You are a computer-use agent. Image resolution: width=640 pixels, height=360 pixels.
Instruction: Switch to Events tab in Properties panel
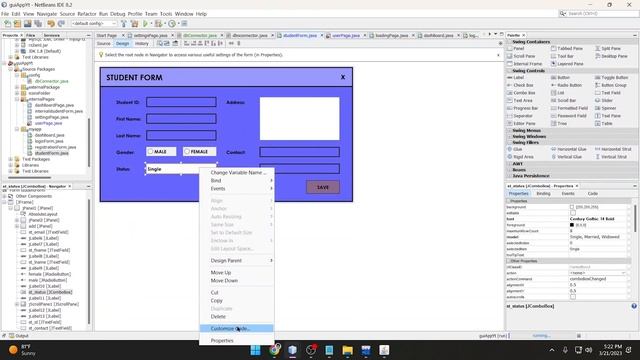pos(568,193)
